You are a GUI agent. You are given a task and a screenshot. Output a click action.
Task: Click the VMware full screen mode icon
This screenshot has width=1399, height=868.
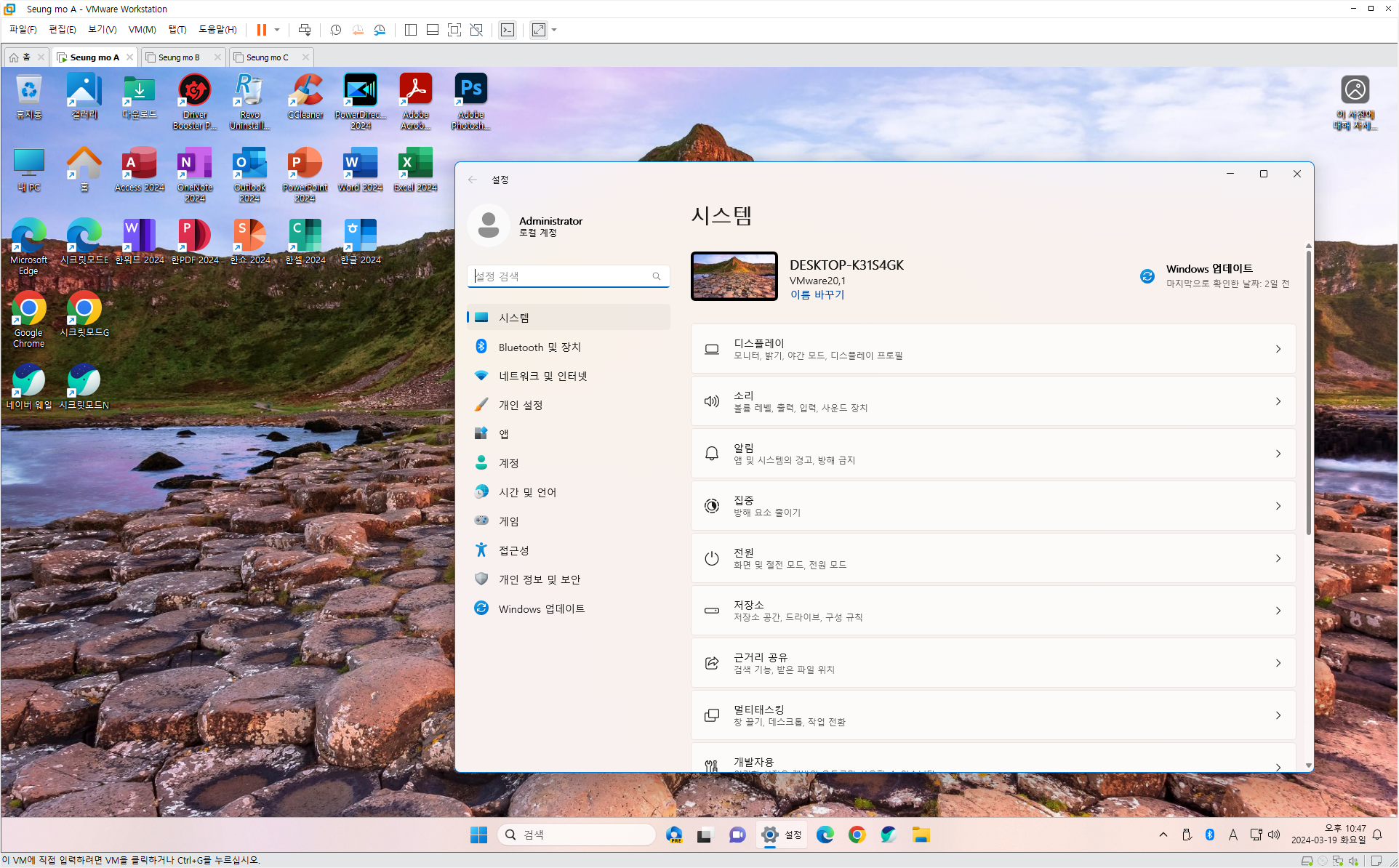(x=454, y=30)
